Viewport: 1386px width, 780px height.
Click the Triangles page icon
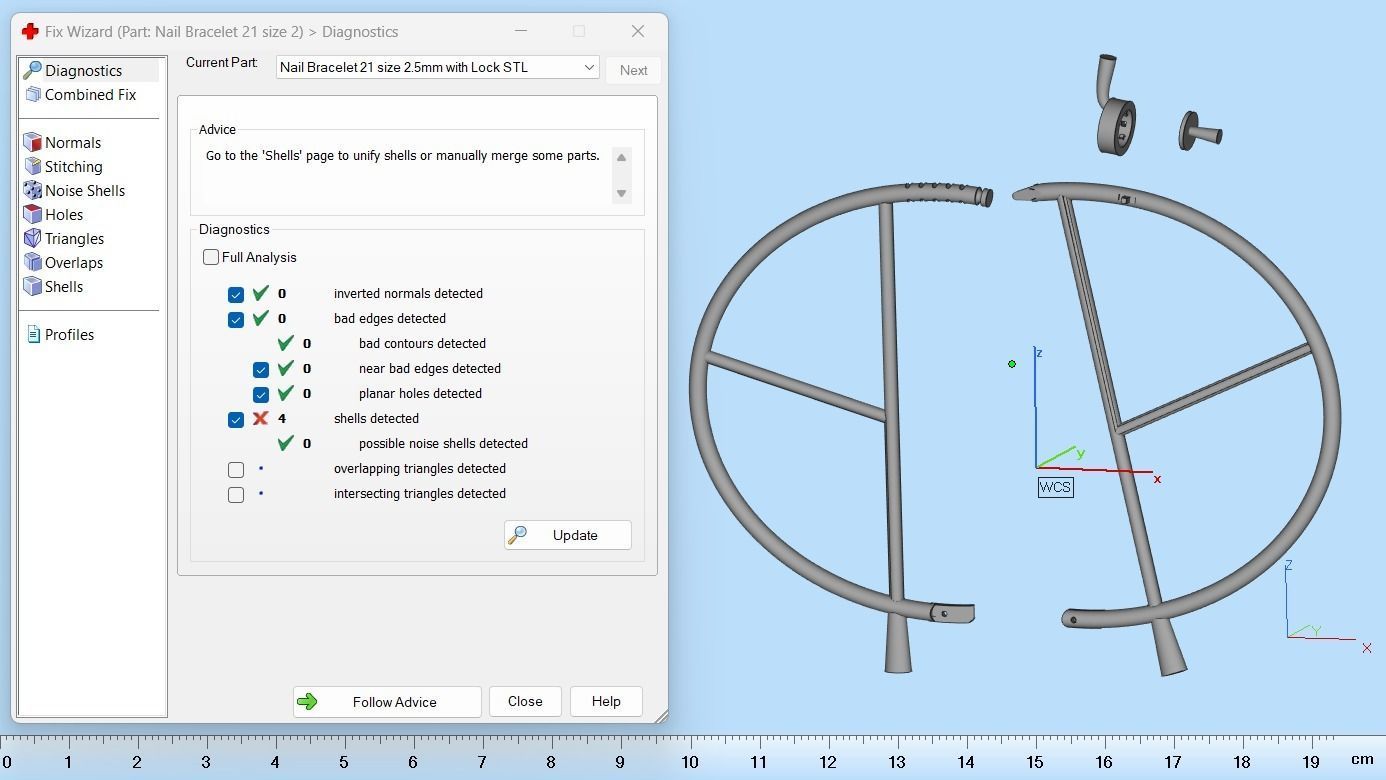[x=32, y=238]
